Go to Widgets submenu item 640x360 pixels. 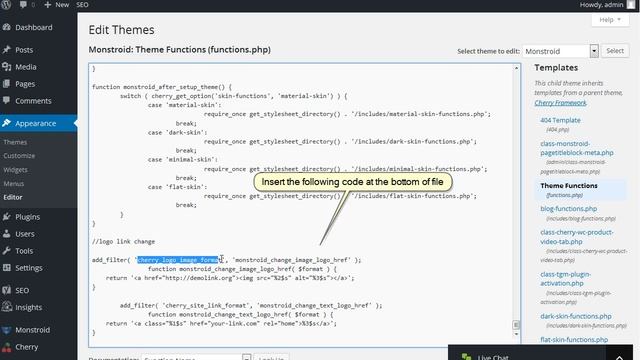[x=16, y=169]
